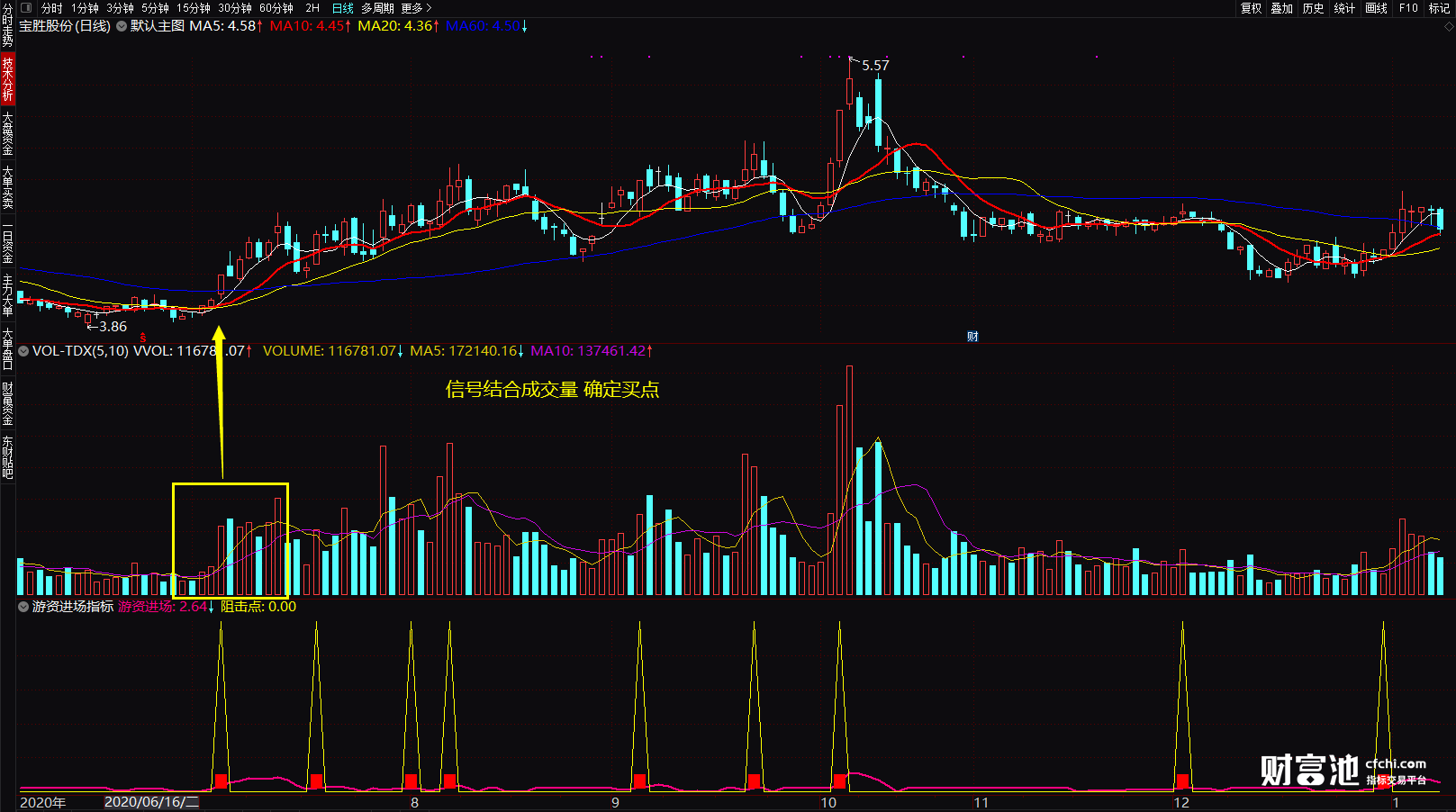
Task: Click the 标记 mark button
Action: point(1439,8)
